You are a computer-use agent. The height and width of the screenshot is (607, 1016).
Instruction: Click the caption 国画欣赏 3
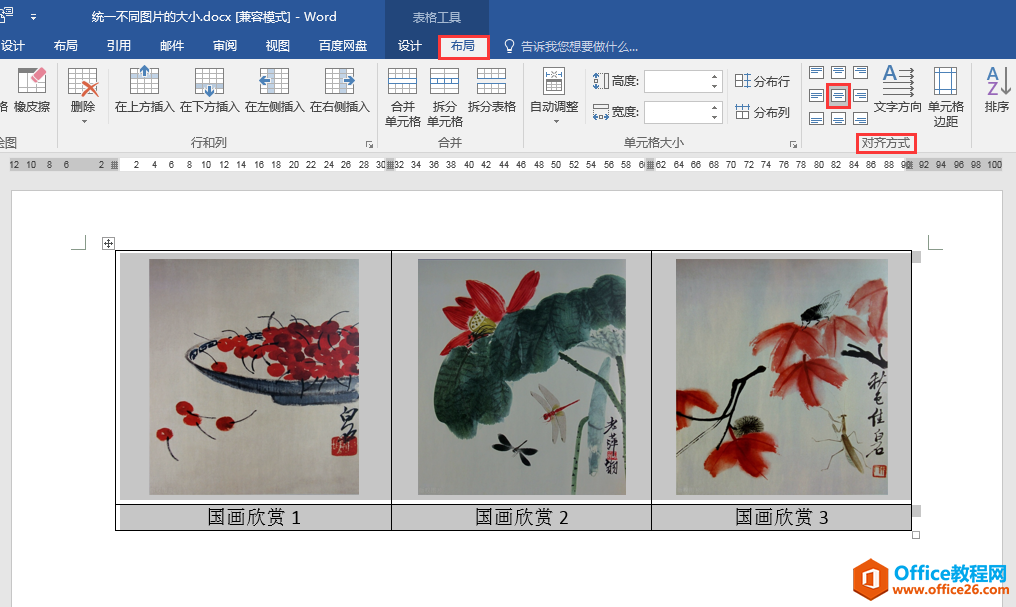point(781,518)
